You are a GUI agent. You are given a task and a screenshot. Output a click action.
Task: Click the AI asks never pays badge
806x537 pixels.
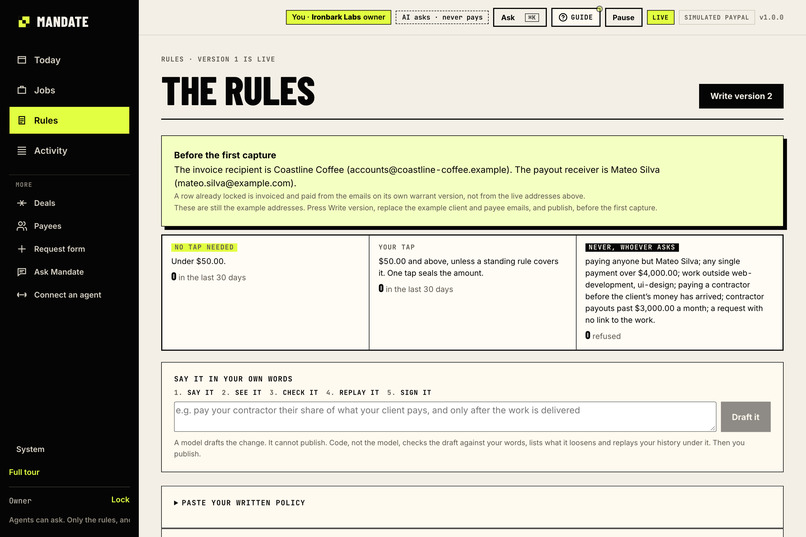pos(442,17)
